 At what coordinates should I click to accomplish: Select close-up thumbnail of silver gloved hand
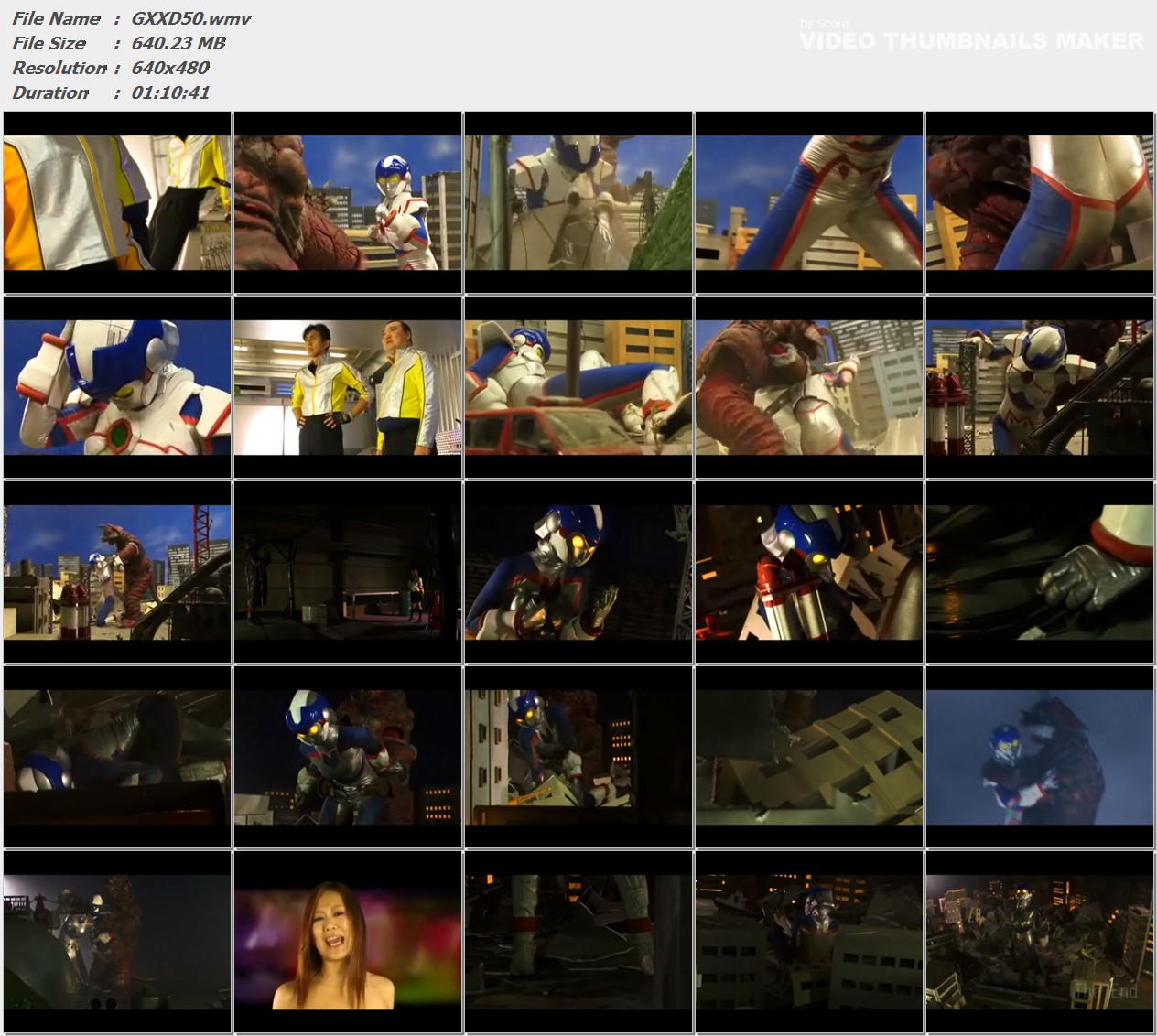click(x=1040, y=572)
